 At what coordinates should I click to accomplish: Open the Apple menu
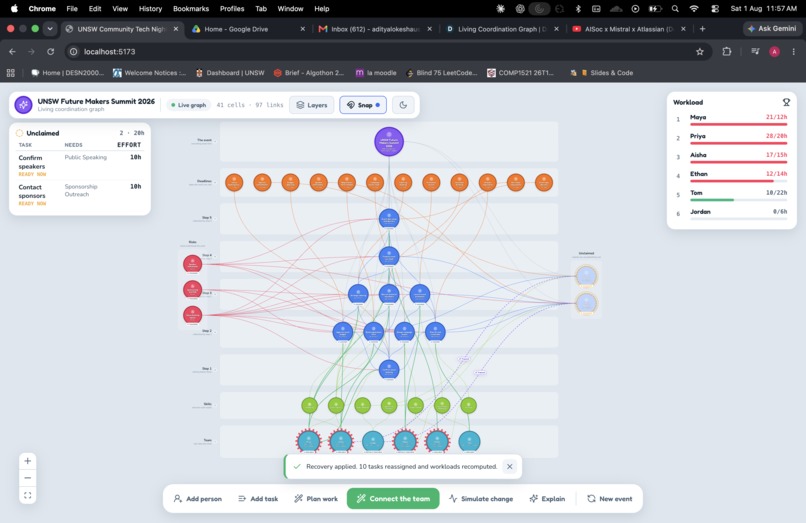coord(14,8)
